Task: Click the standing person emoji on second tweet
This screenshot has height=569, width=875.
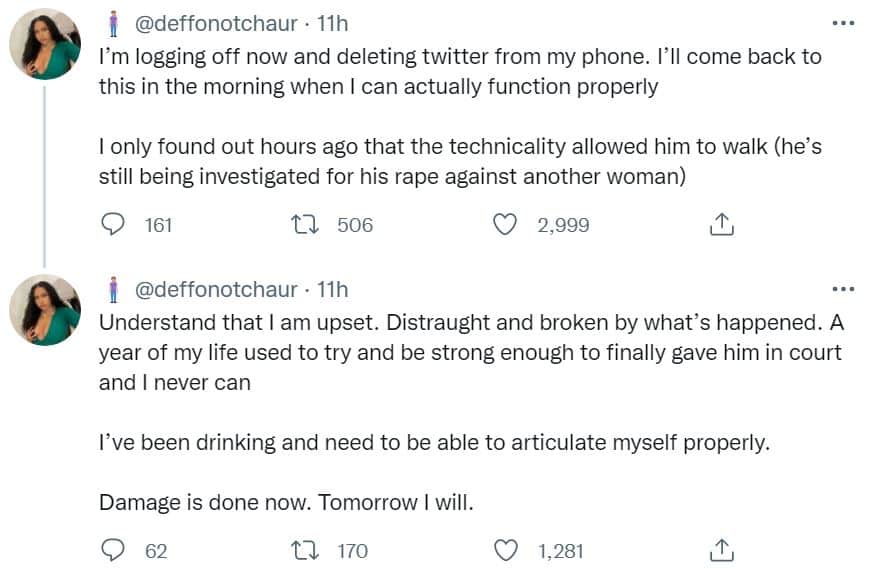Action: click(114, 290)
